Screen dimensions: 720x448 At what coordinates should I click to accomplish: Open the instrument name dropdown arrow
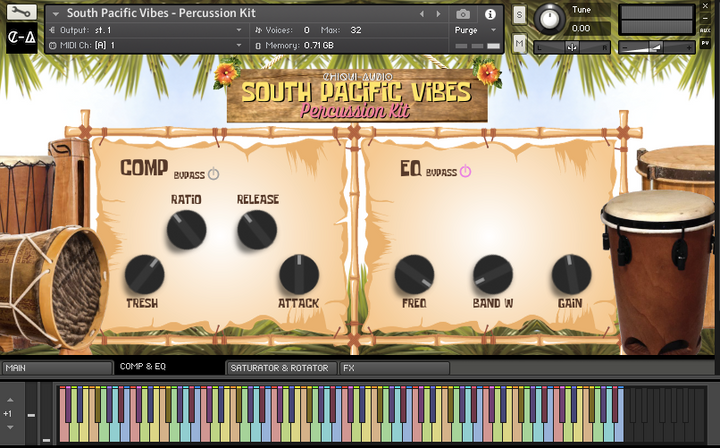56,14
